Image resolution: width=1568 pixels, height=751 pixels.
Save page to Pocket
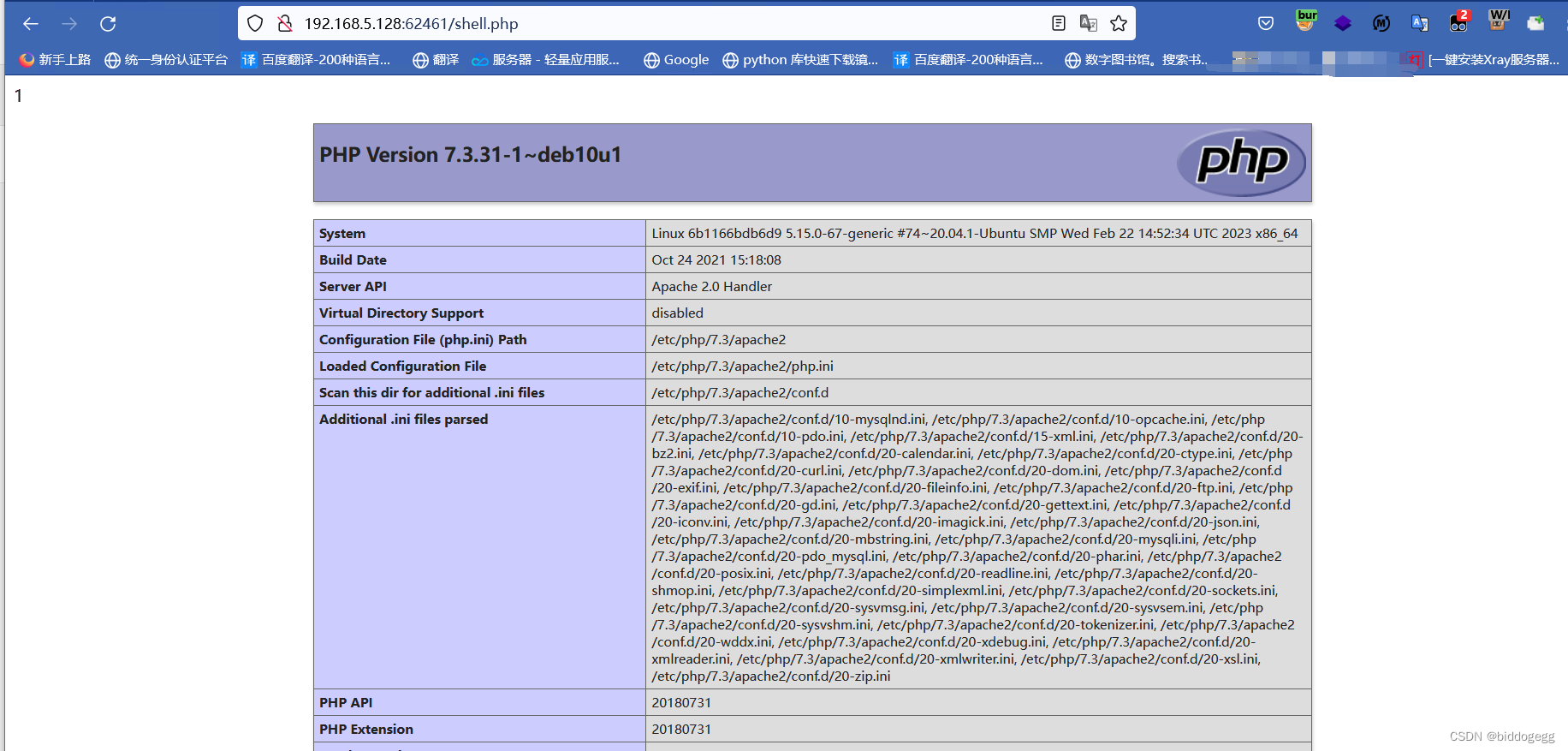pos(1266,24)
